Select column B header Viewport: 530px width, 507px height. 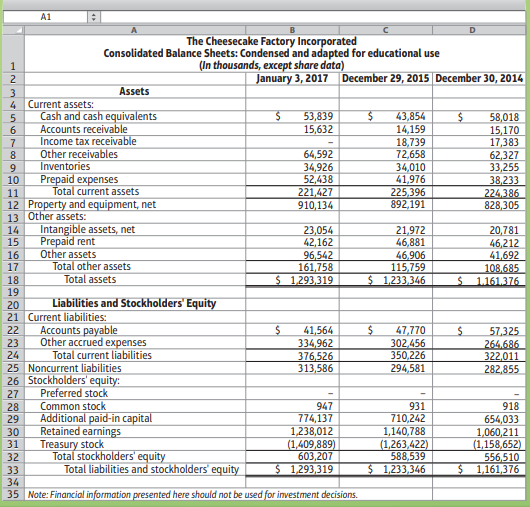coord(292,30)
